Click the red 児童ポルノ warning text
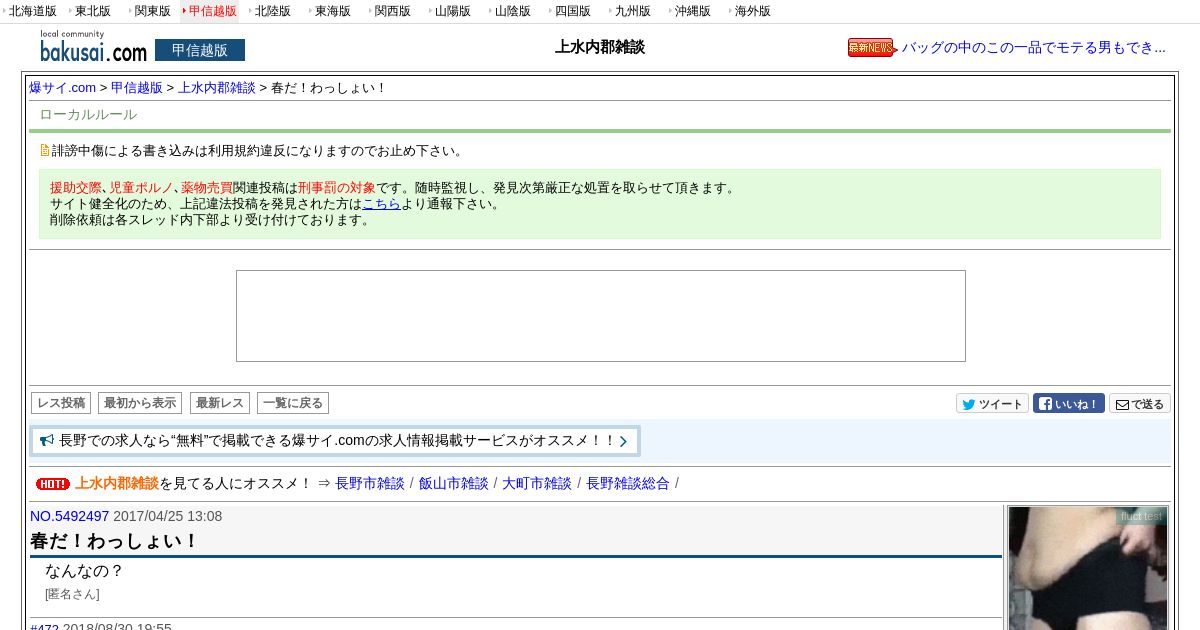The height and width of the screenshot is (630, 1200). 141,188
